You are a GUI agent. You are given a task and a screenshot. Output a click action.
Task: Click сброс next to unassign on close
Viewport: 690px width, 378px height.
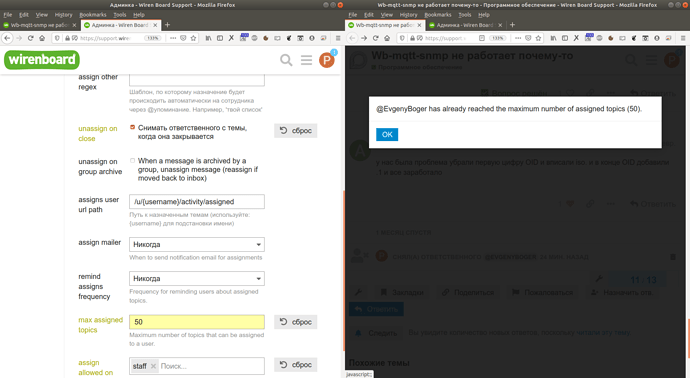[x=296, y=131]
